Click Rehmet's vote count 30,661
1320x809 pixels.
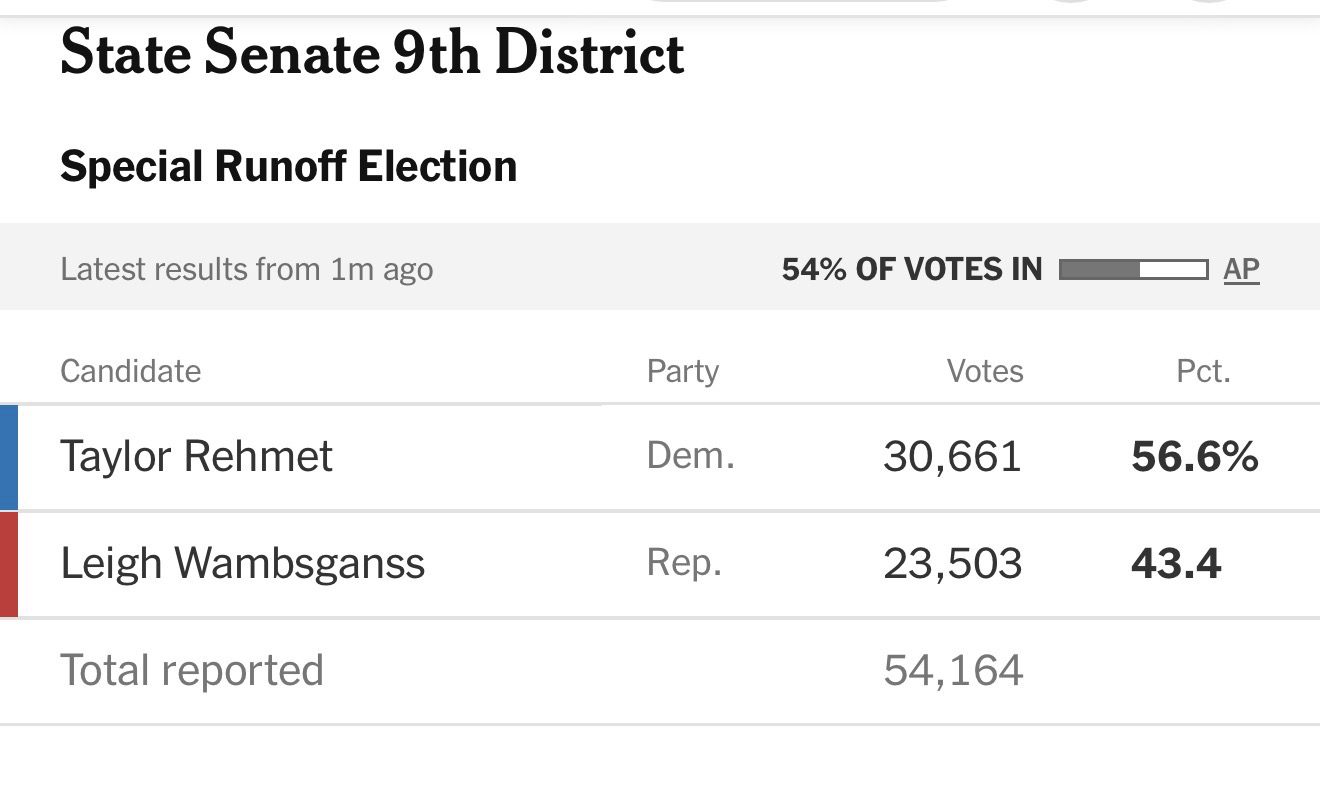pyautogui.click(x=952, y=457)
